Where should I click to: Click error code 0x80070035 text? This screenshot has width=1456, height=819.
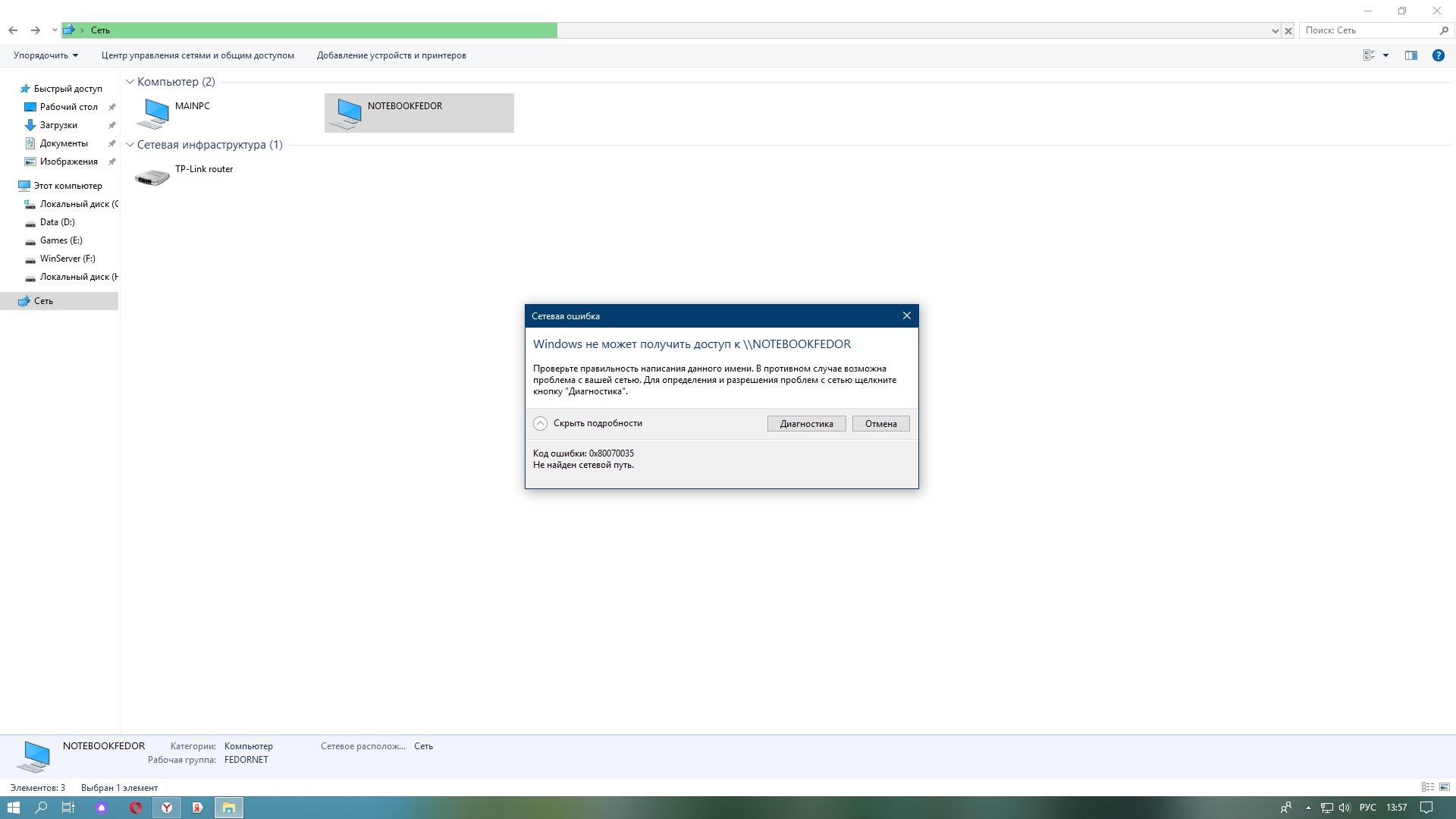click(x=611, y=453)
